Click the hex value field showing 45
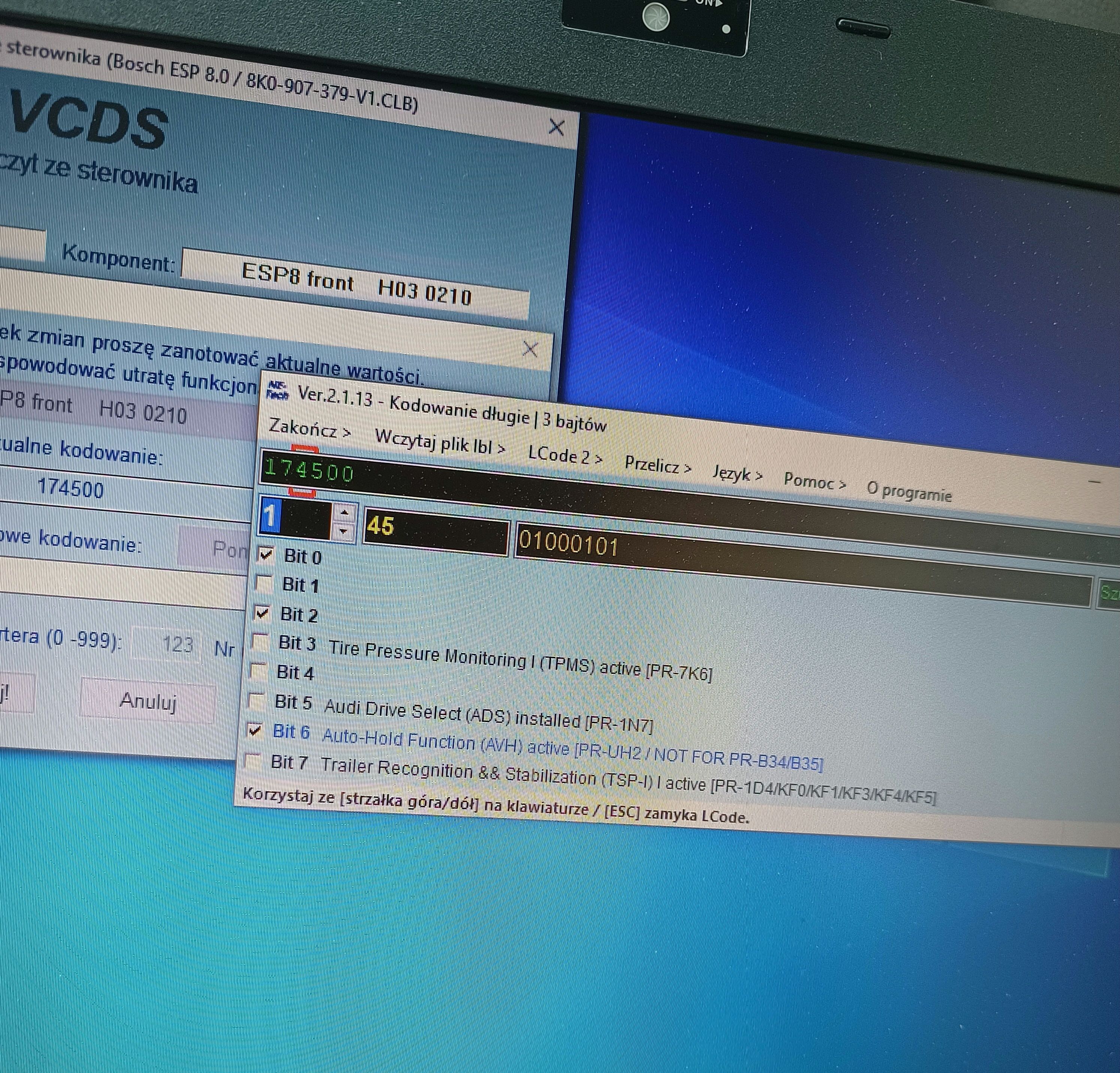 click(x=435, y=531)
